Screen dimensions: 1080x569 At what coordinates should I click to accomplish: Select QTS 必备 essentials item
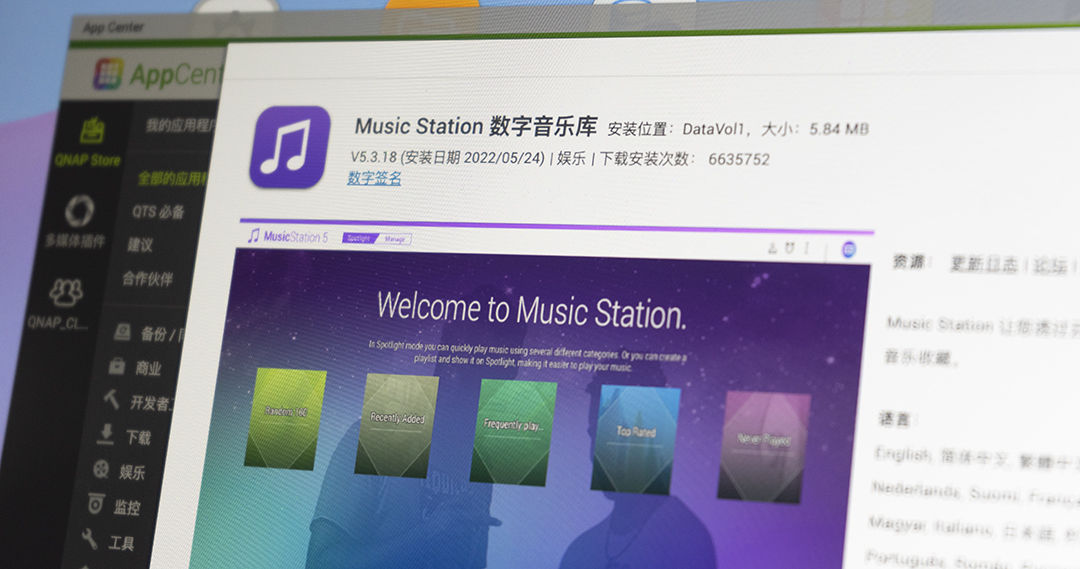pos(158,211)
